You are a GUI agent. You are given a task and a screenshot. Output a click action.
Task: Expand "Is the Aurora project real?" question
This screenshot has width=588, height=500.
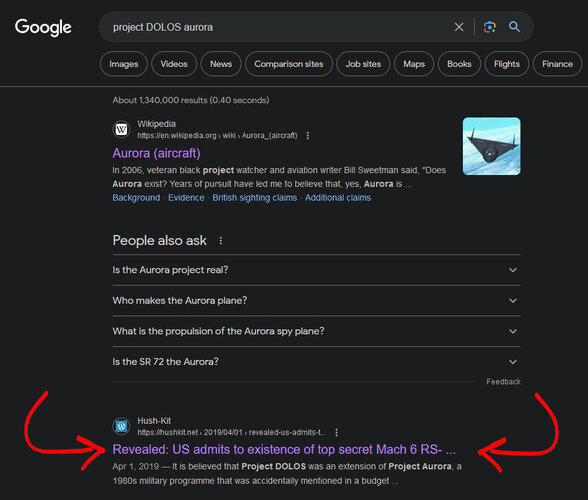point(316,270)
